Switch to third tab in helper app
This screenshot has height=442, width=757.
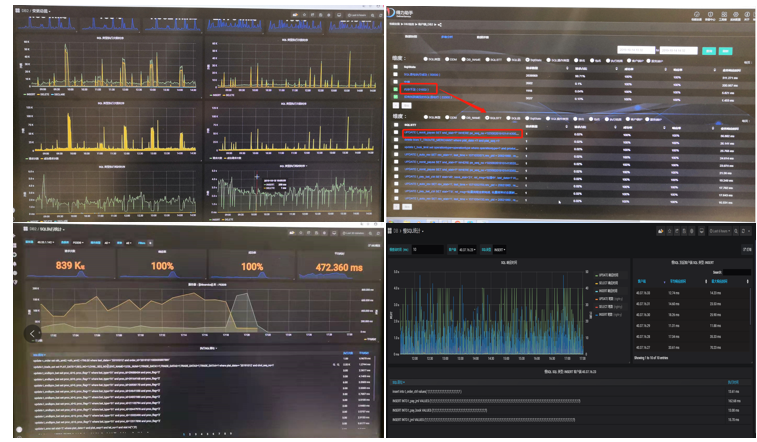pos(482,37)
